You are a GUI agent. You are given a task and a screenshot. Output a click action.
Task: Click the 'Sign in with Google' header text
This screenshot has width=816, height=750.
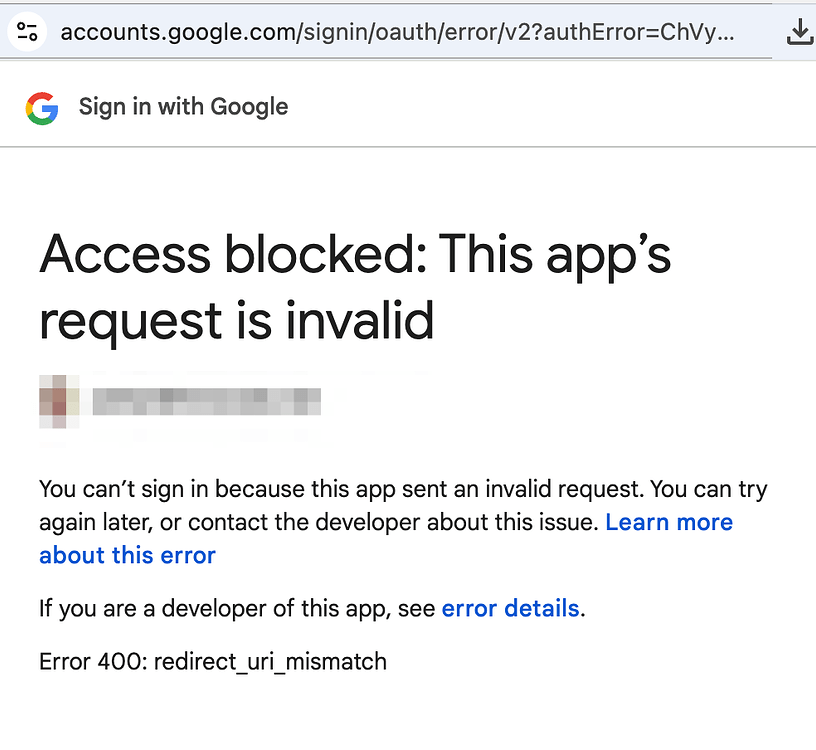click(184, 106)
